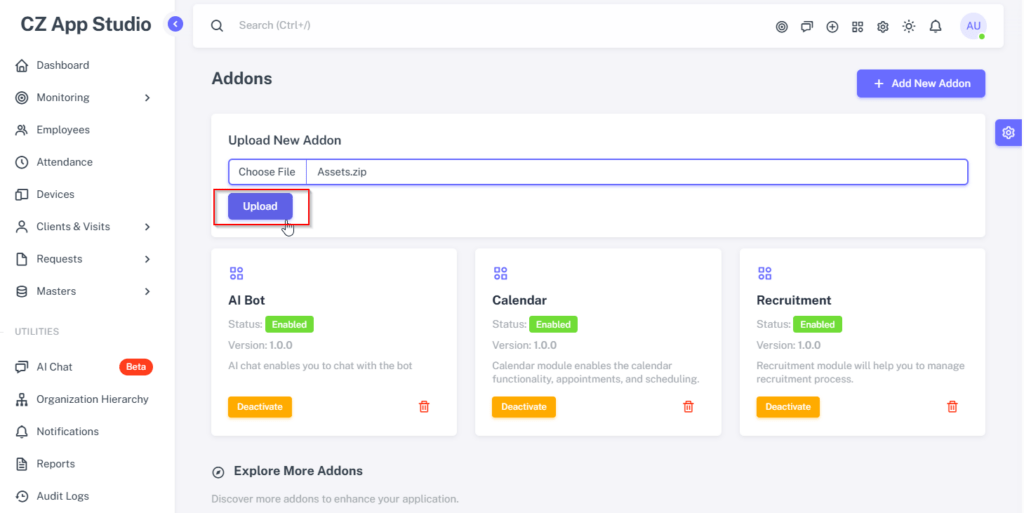
Task: Collapse sidebar with the purple arrow button
Action: 175,24
